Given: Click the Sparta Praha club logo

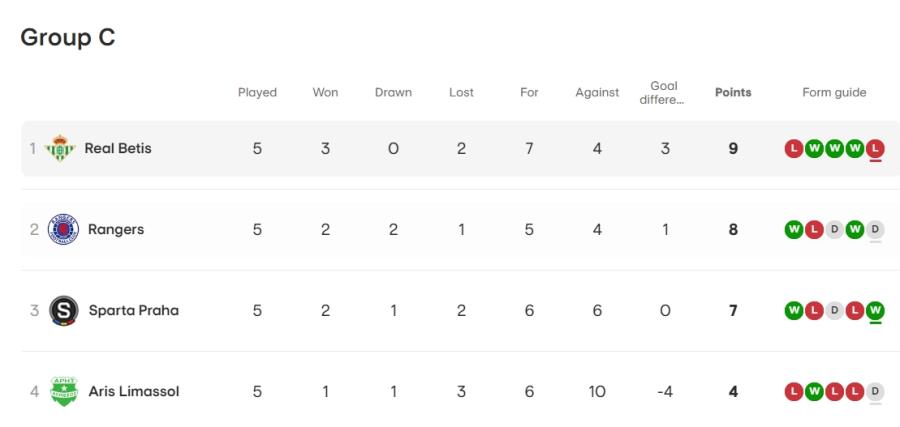Looking at the screenshot, I should [63, 310].
